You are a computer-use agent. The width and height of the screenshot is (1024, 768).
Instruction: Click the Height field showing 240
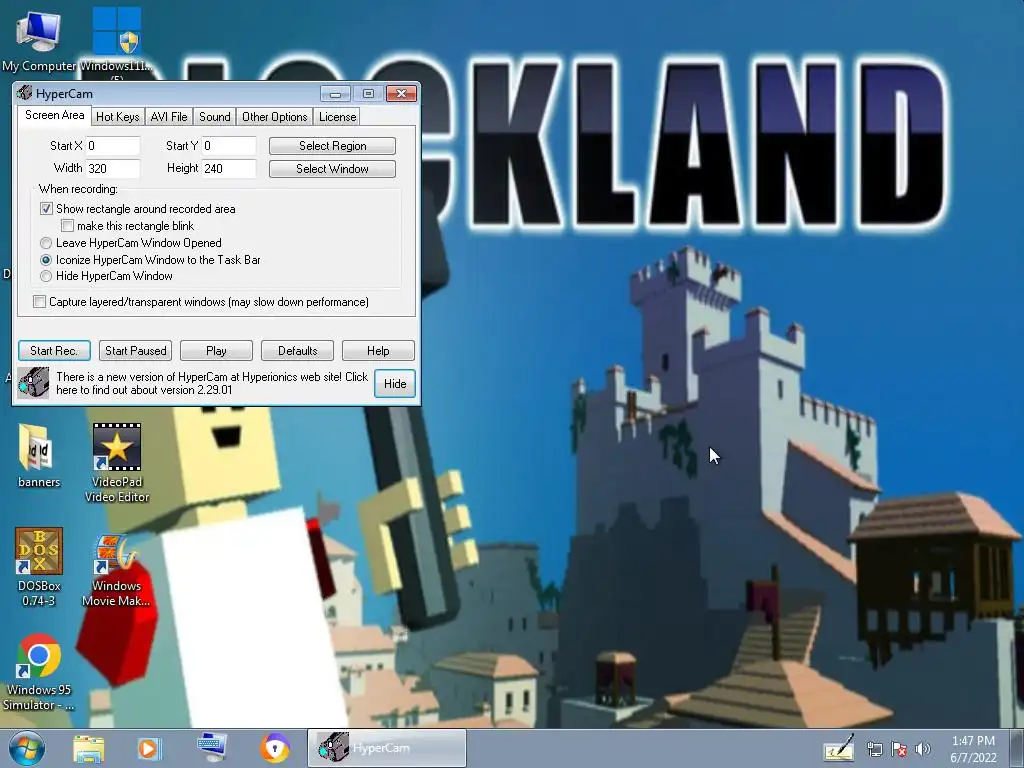[x=229, y=168]
